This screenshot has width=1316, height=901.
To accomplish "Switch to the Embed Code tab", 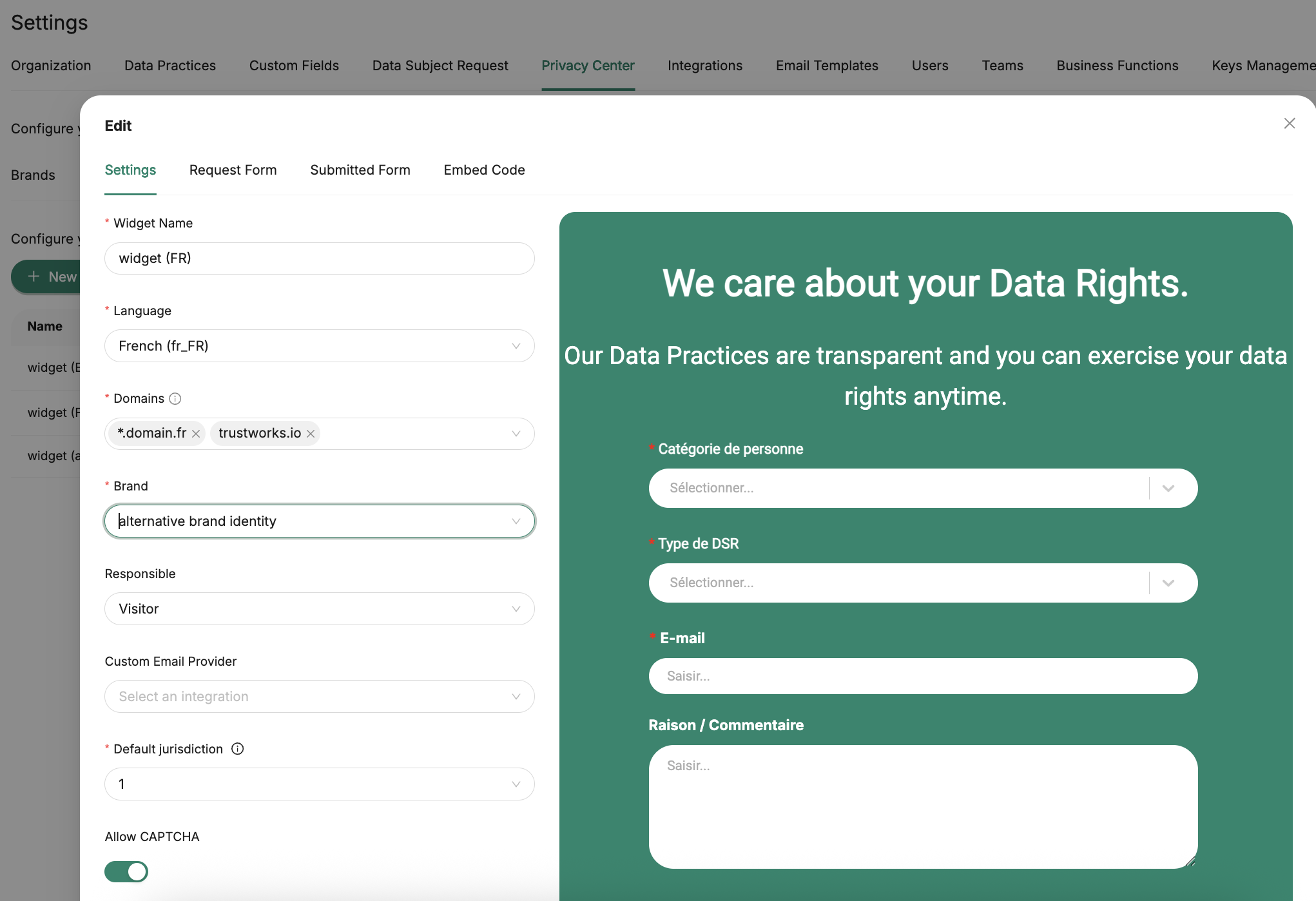I will click(x=484, y=170).
